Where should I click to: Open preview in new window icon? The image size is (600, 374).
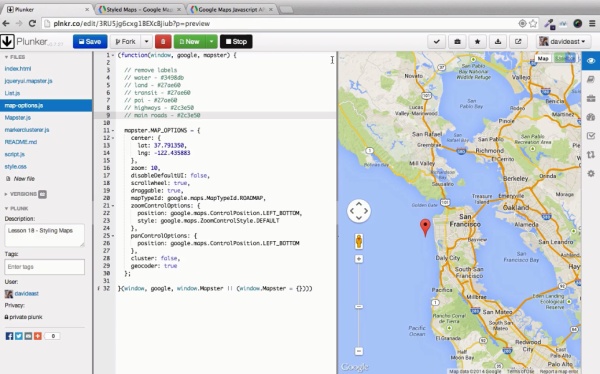518,41
